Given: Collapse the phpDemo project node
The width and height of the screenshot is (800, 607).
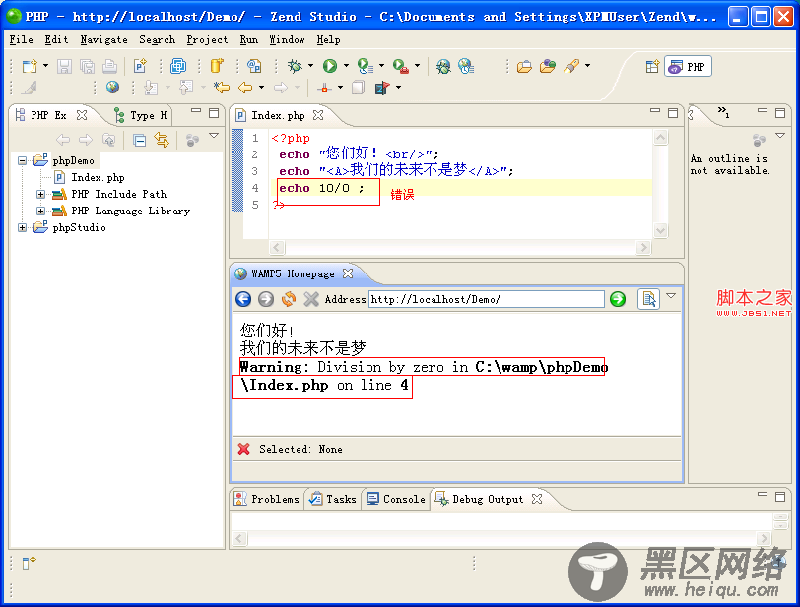Looking at the screenshot, I should point(23,161).
